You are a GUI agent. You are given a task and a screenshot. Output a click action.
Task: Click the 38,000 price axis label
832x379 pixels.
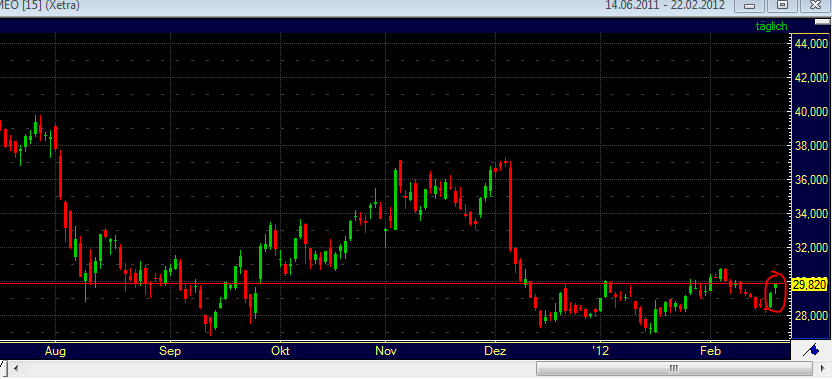click(x=811, y=145)
